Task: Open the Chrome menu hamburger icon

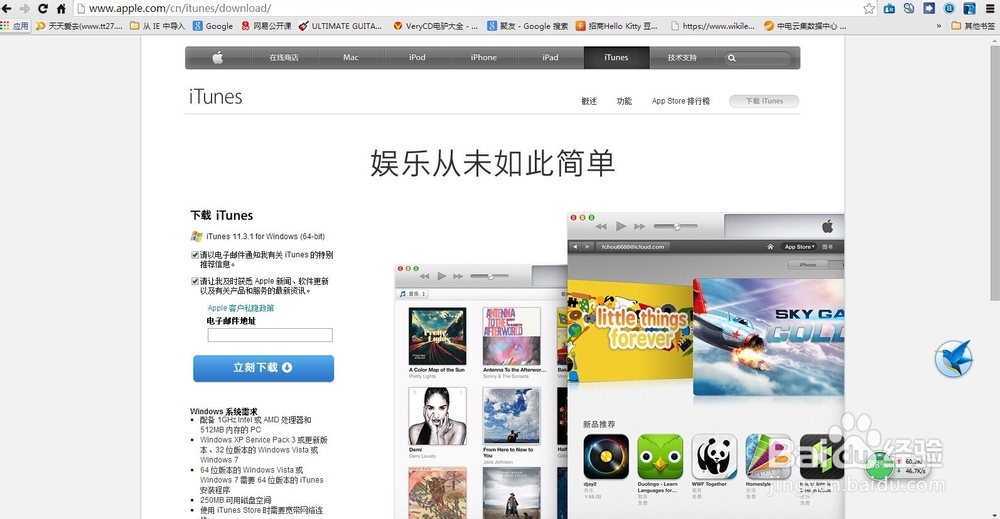Action: tap(990, 8)
